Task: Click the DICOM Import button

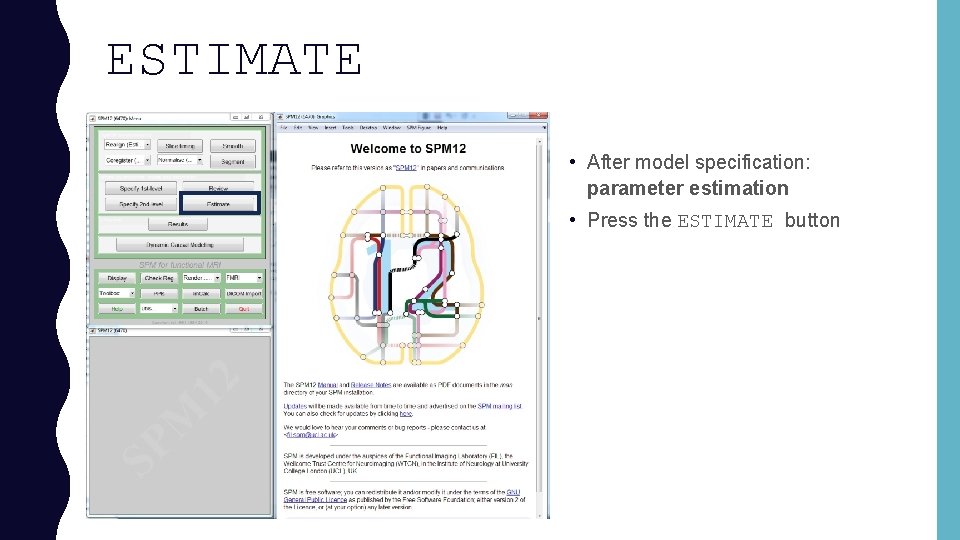Action: click(x=244, y=293)
